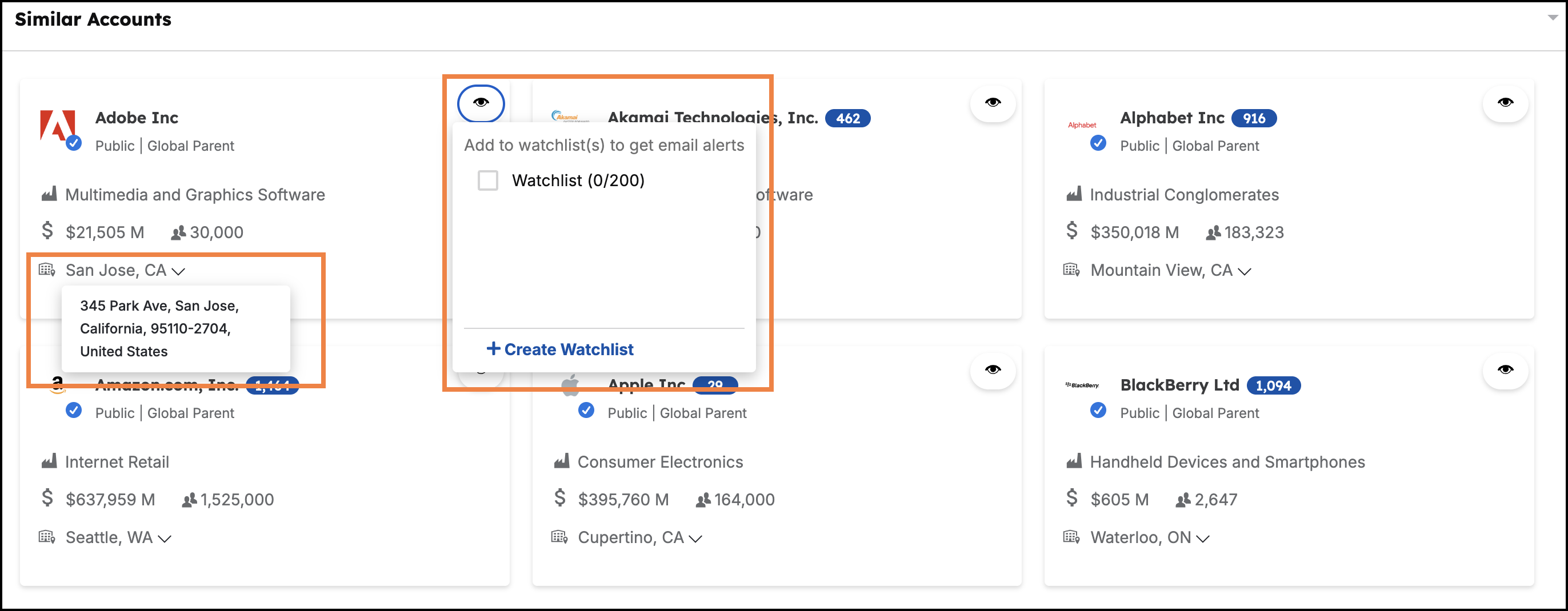Screen dimensions: 1568x611
Task: Click the BlackBerry logo thumbnail
Action: pyautogui.click(x=1082, y=385)
